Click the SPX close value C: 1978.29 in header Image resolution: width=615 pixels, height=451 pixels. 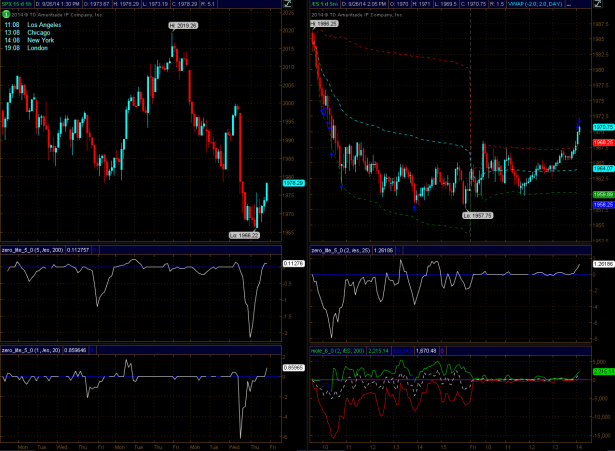pos(185,4)
